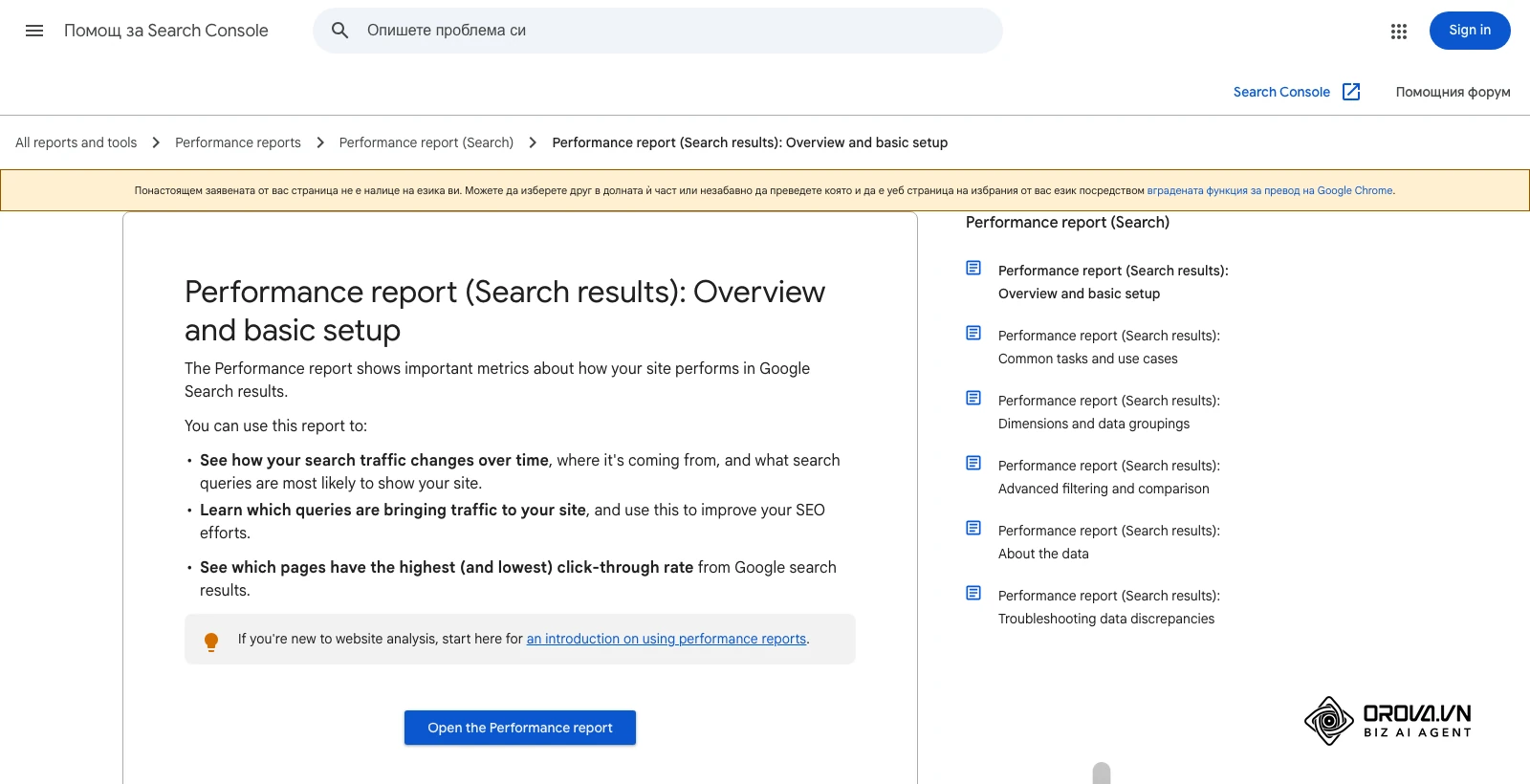Click the lightbulb tip icon
1530x784 pixels.
pos(211,642)
